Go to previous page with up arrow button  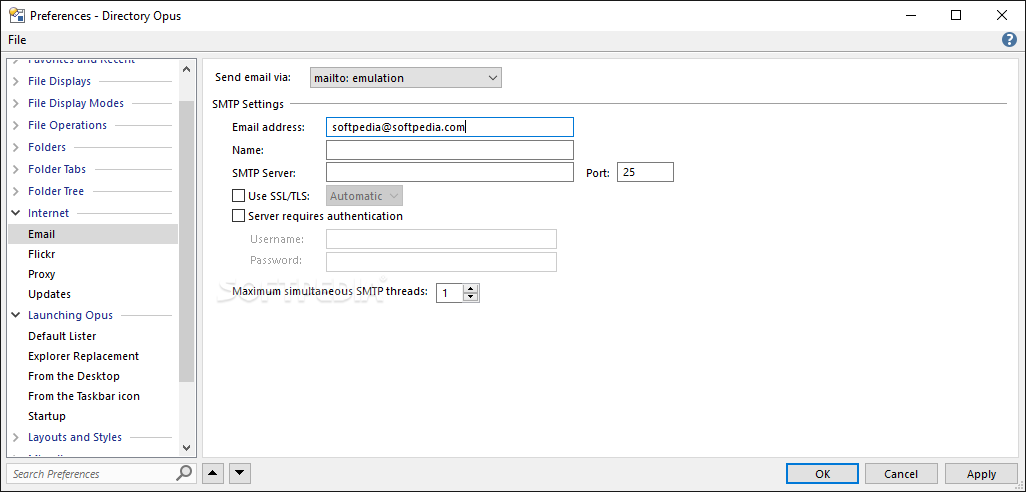214,473
